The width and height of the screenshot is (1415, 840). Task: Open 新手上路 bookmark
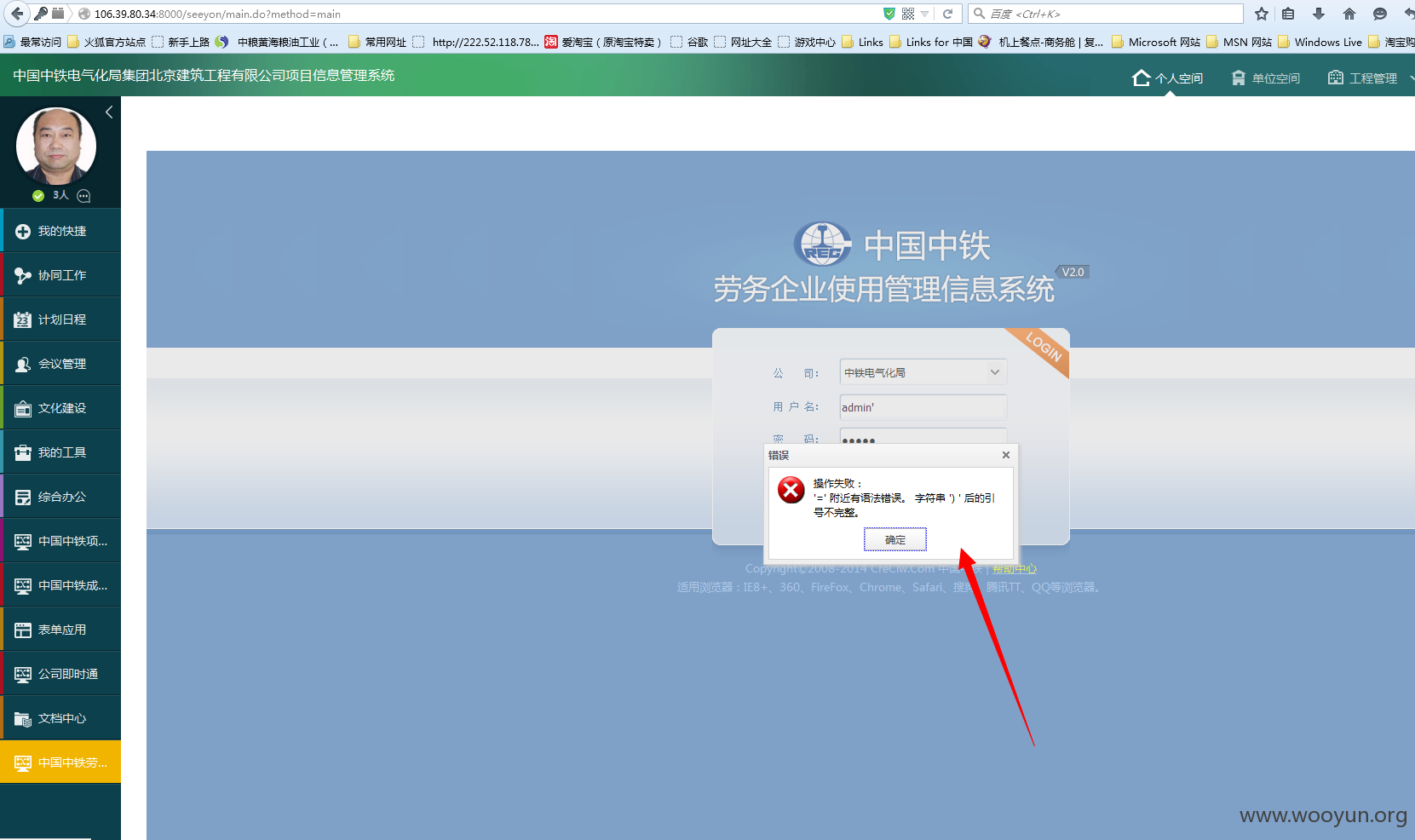[181, 42]
